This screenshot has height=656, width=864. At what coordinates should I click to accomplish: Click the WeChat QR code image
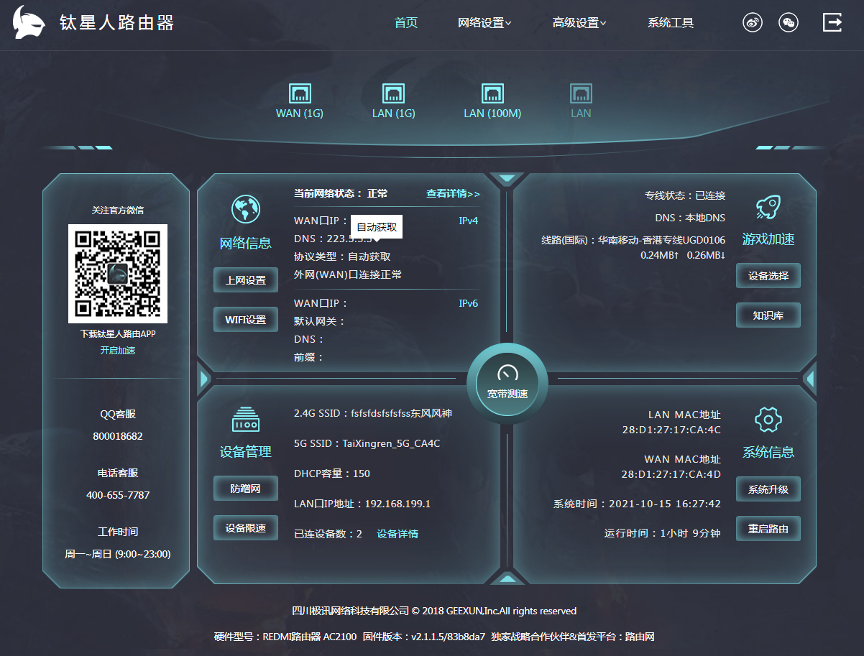coord(117,273)
